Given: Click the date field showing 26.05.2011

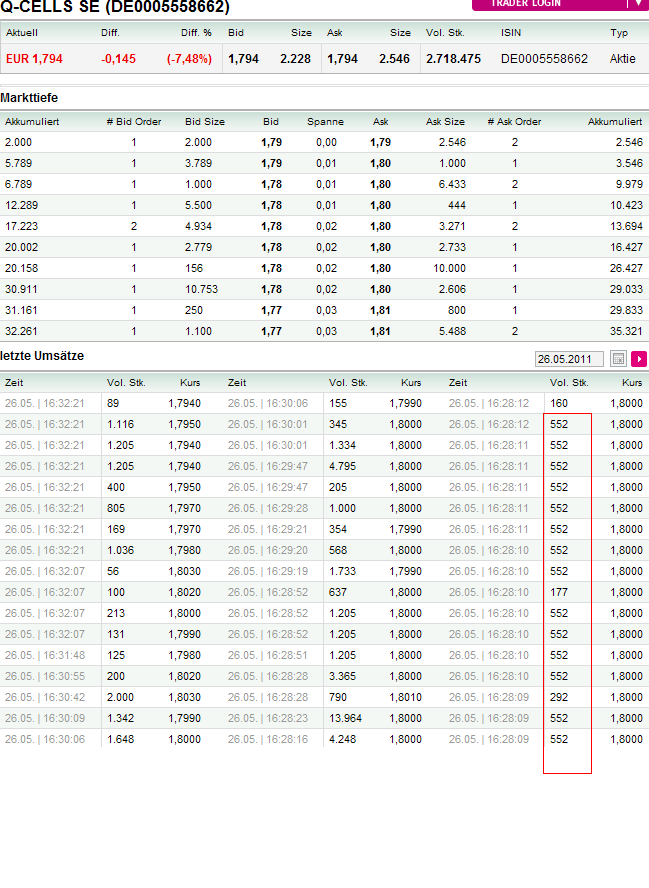Looking at the screenshot, I should coord(569,359).
